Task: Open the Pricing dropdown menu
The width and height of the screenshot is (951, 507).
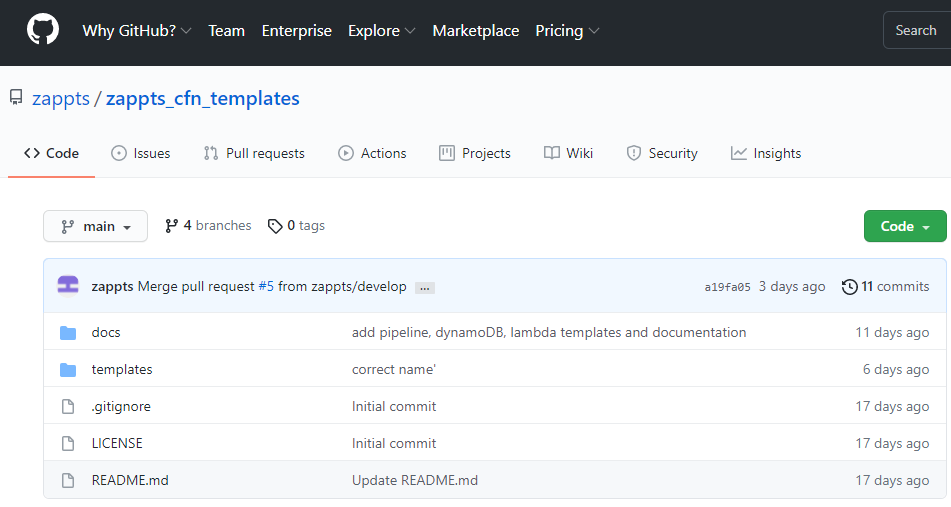Action: [x=567, y=30]
